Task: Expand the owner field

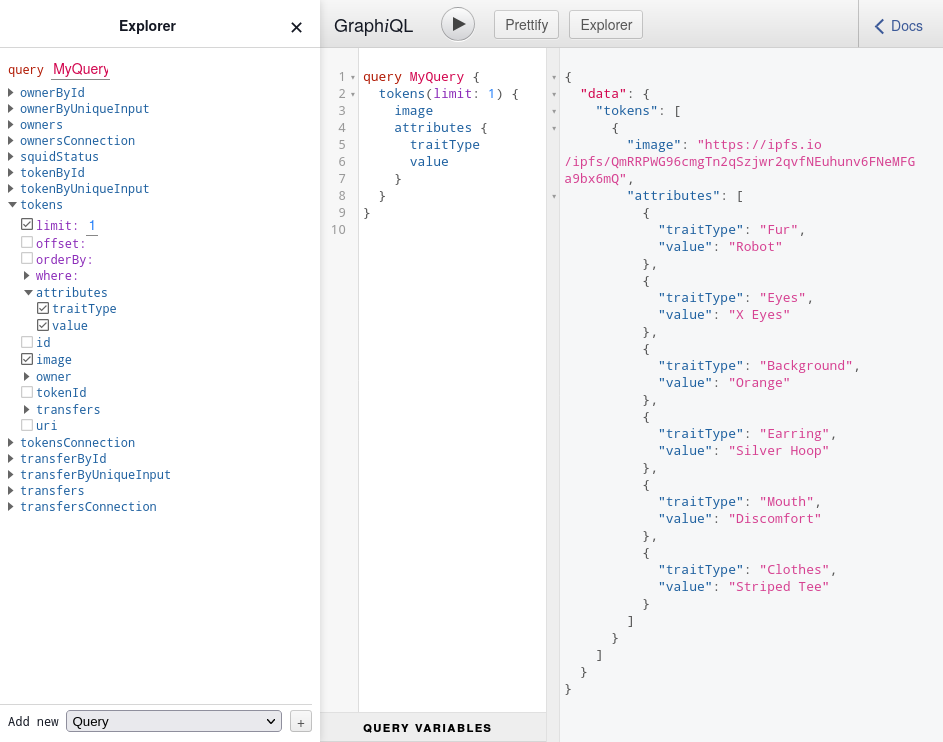Action: pyautogui.click(x=26, y=376)
